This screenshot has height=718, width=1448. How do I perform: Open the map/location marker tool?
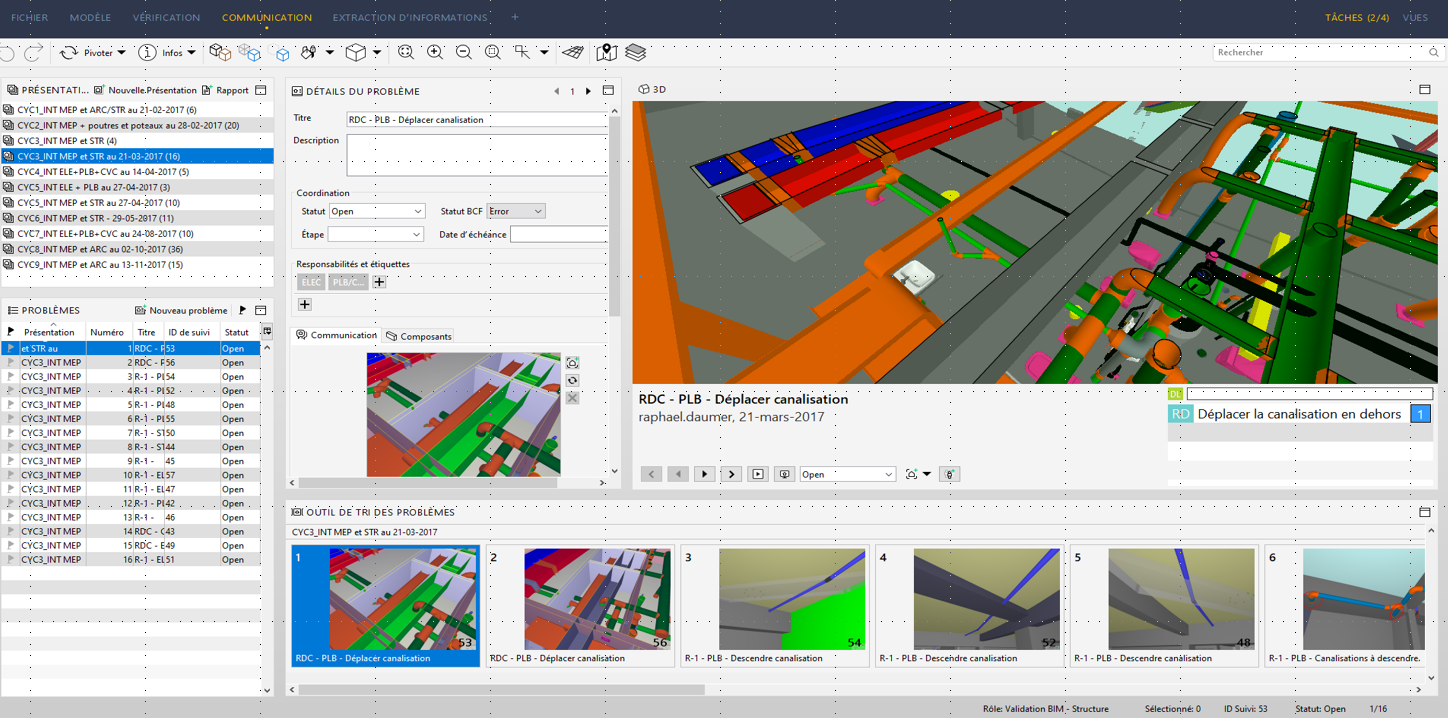(606, 53)
